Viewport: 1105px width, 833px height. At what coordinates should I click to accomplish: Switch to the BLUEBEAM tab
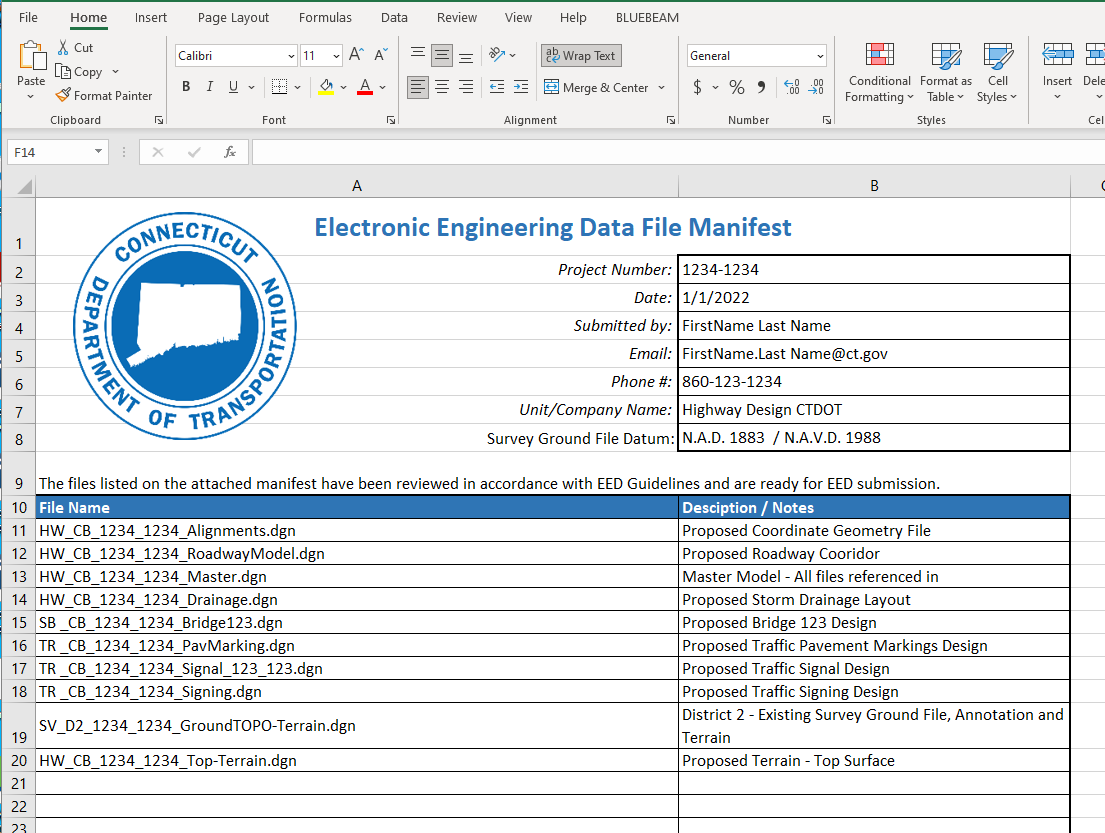coord(647,18)
